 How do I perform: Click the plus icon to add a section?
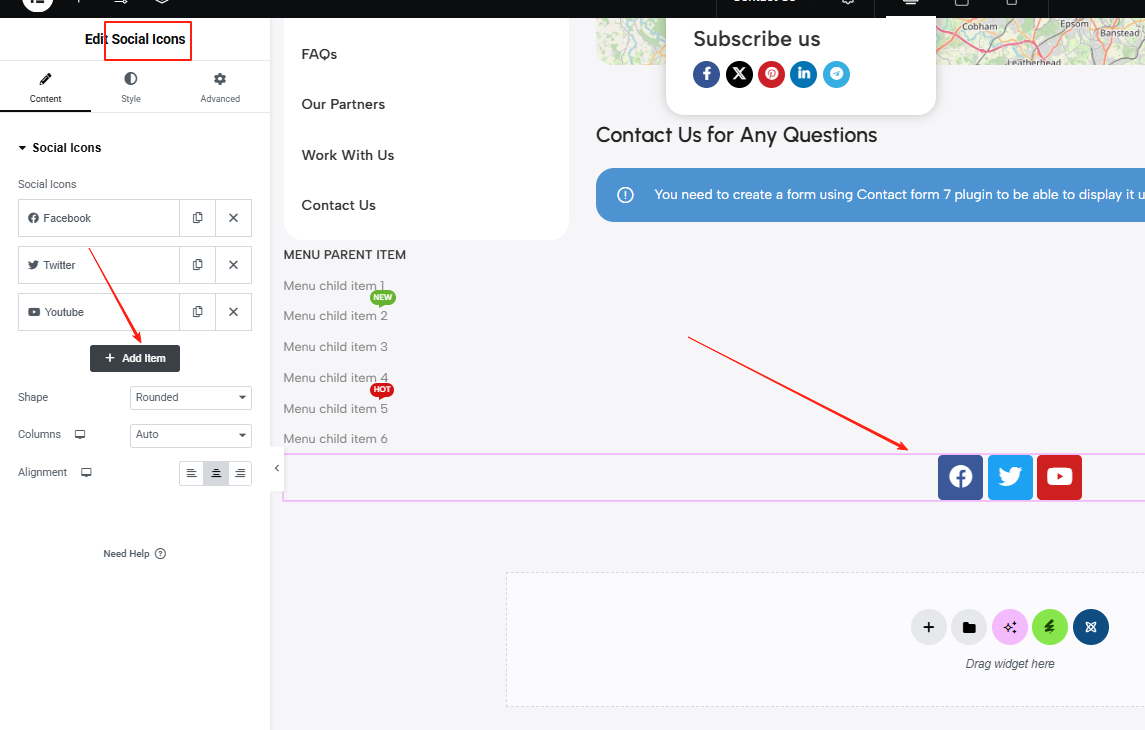pos(929,627)
